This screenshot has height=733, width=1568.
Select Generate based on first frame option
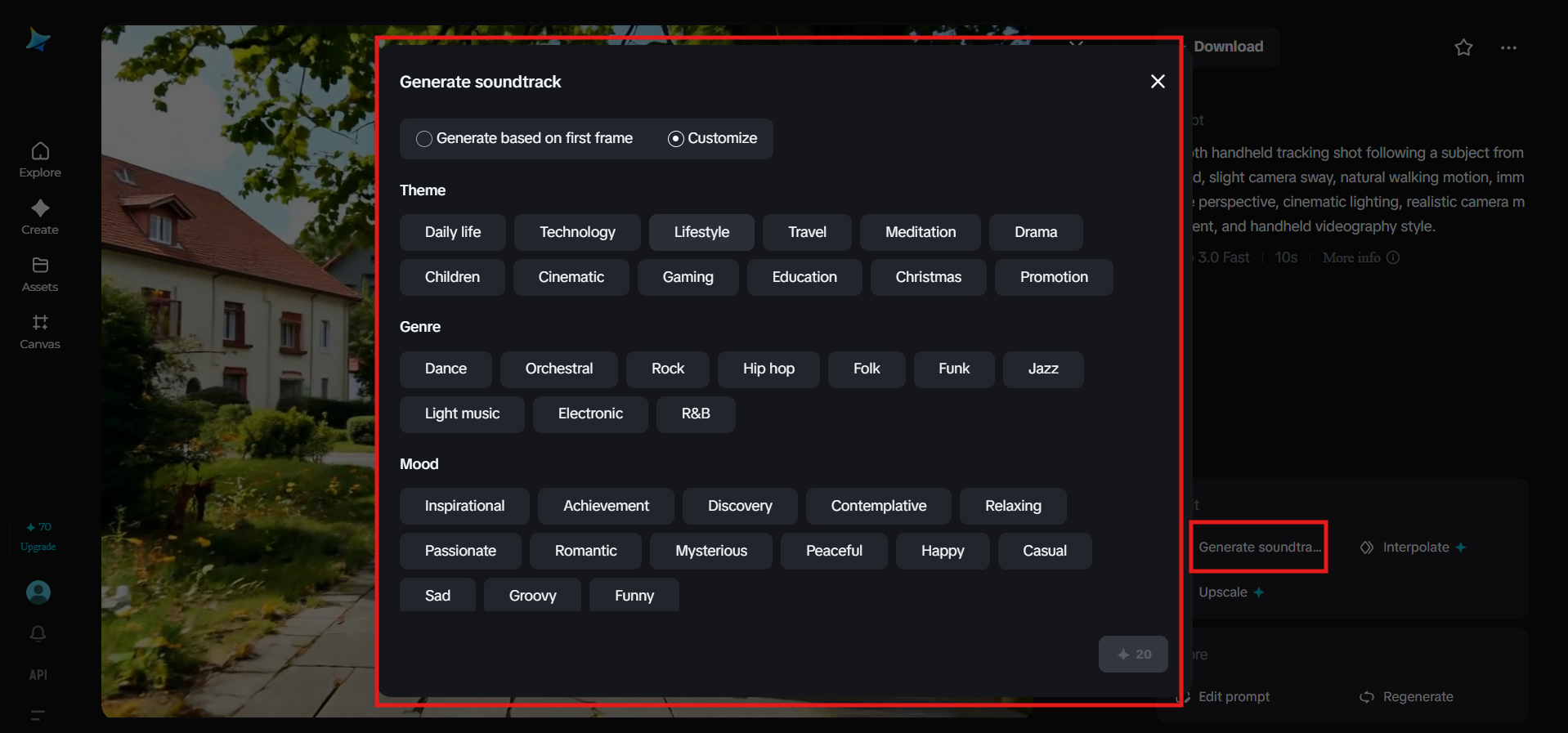coord(424,139)
